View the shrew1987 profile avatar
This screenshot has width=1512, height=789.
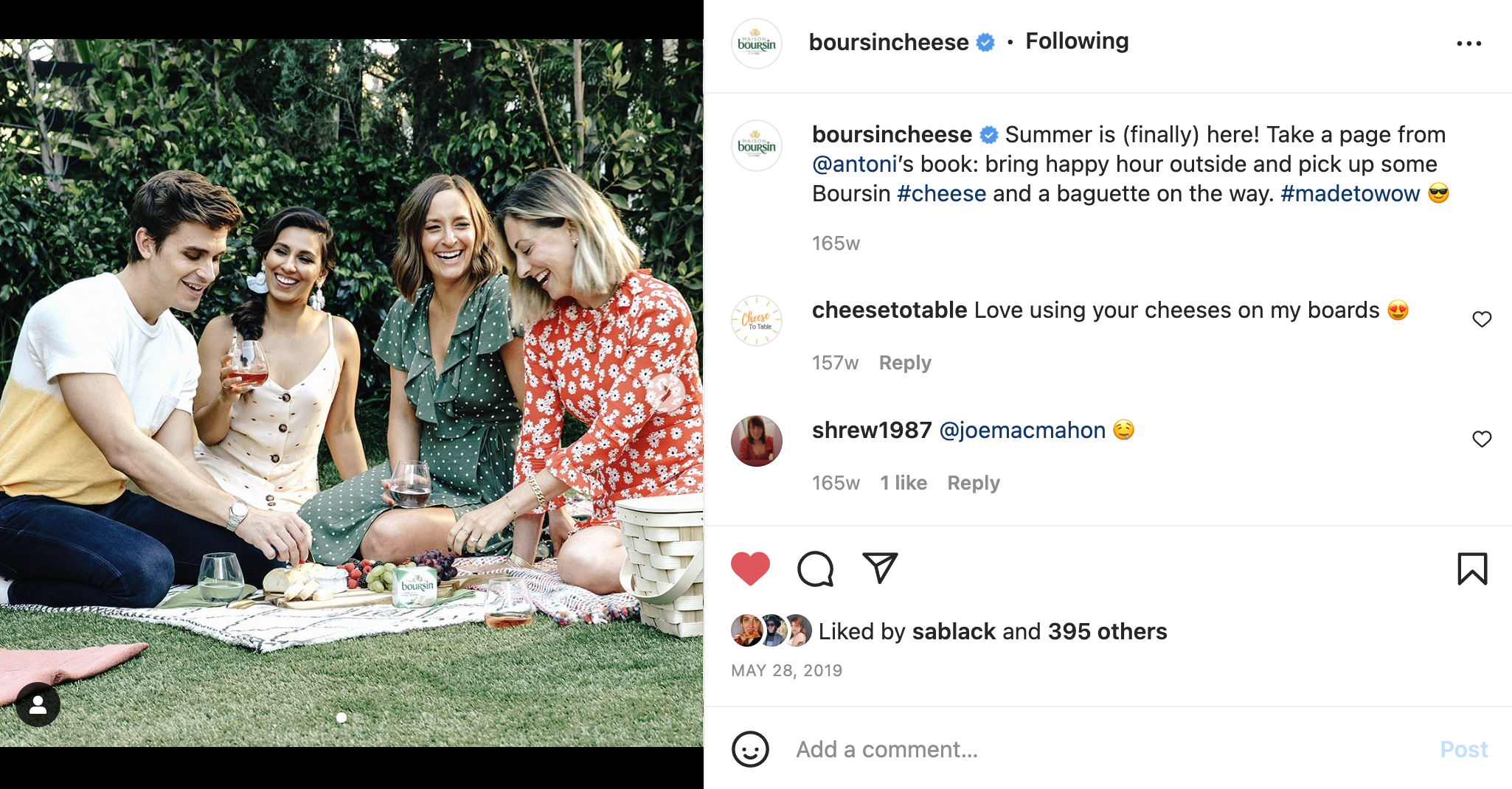click(756, 441)
